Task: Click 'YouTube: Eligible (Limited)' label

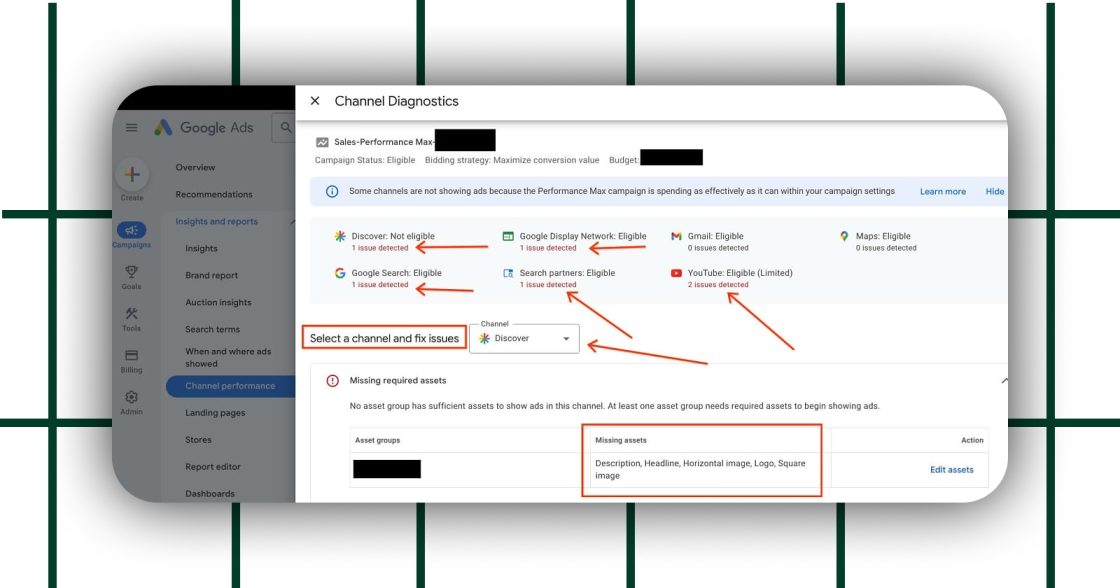Action: pos(739,273)
